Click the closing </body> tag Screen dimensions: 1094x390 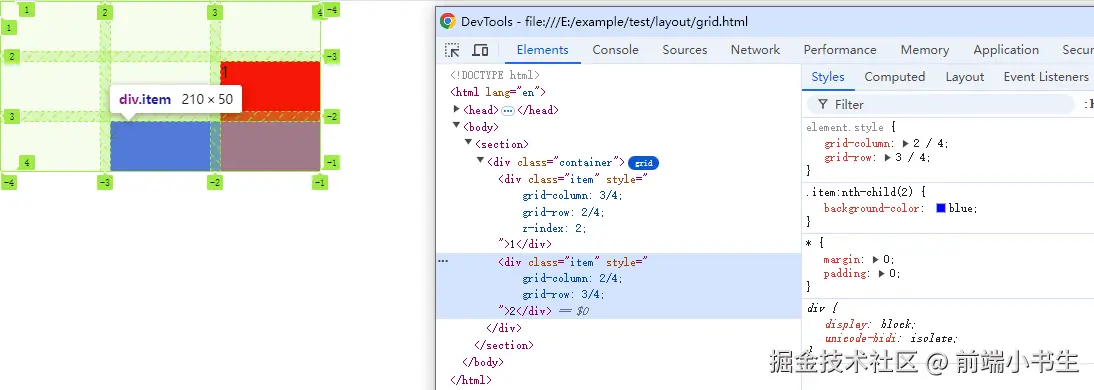483,362
